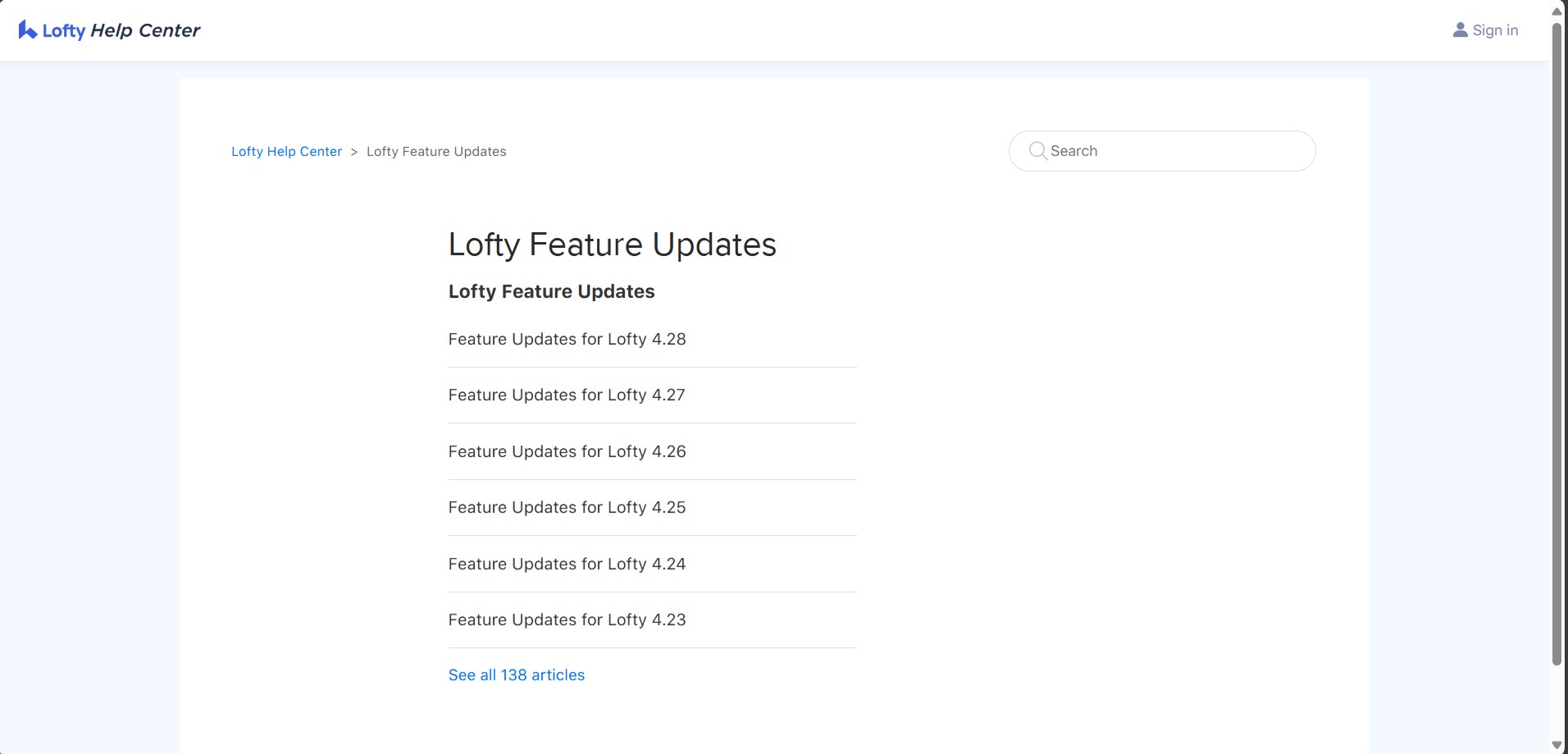Select Lofty Feature Updates breadcrumb item
1568x754 pixels.
point(436,152)
